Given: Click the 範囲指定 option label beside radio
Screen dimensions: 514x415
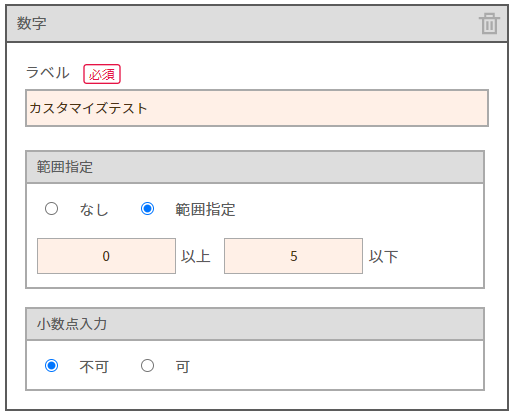Looking at the screenshot, I should tap(205, 210).
